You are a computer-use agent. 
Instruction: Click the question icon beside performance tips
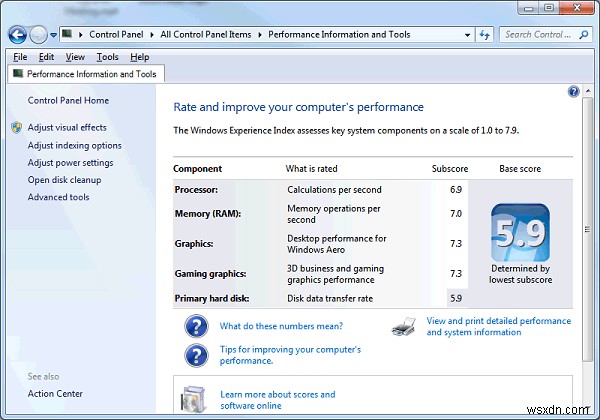(196, 355)
